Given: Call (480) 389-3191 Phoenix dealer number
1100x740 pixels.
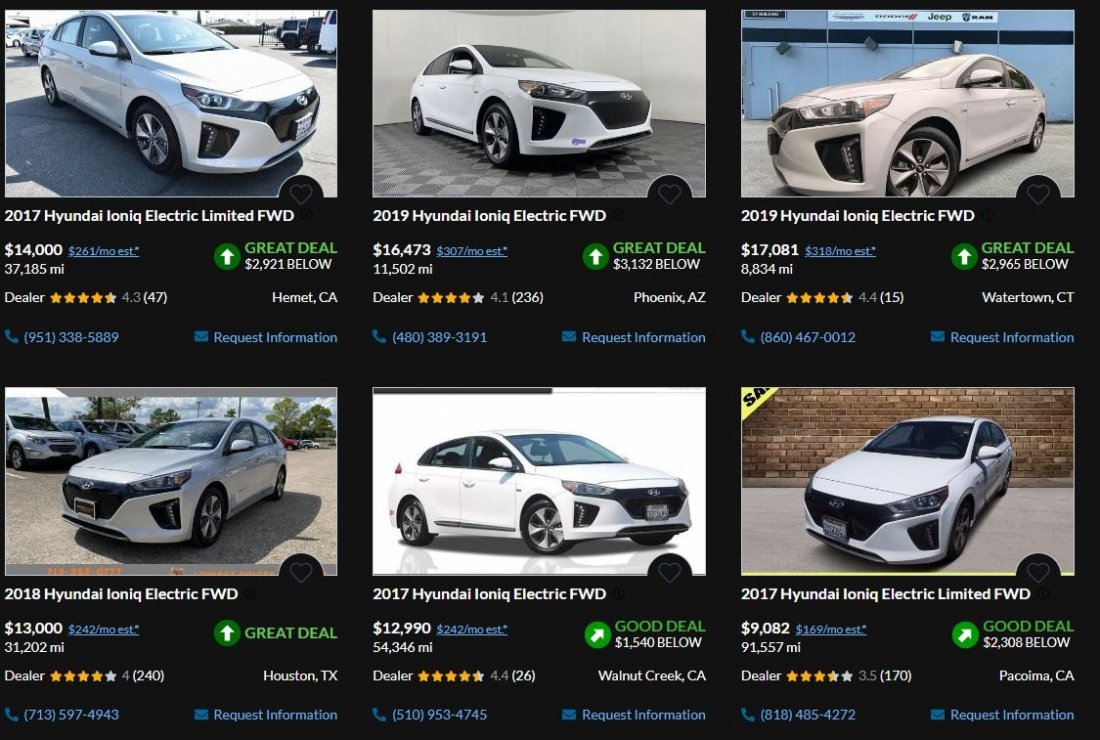Looking at the screenshot, I should click(x=439, y=337).
